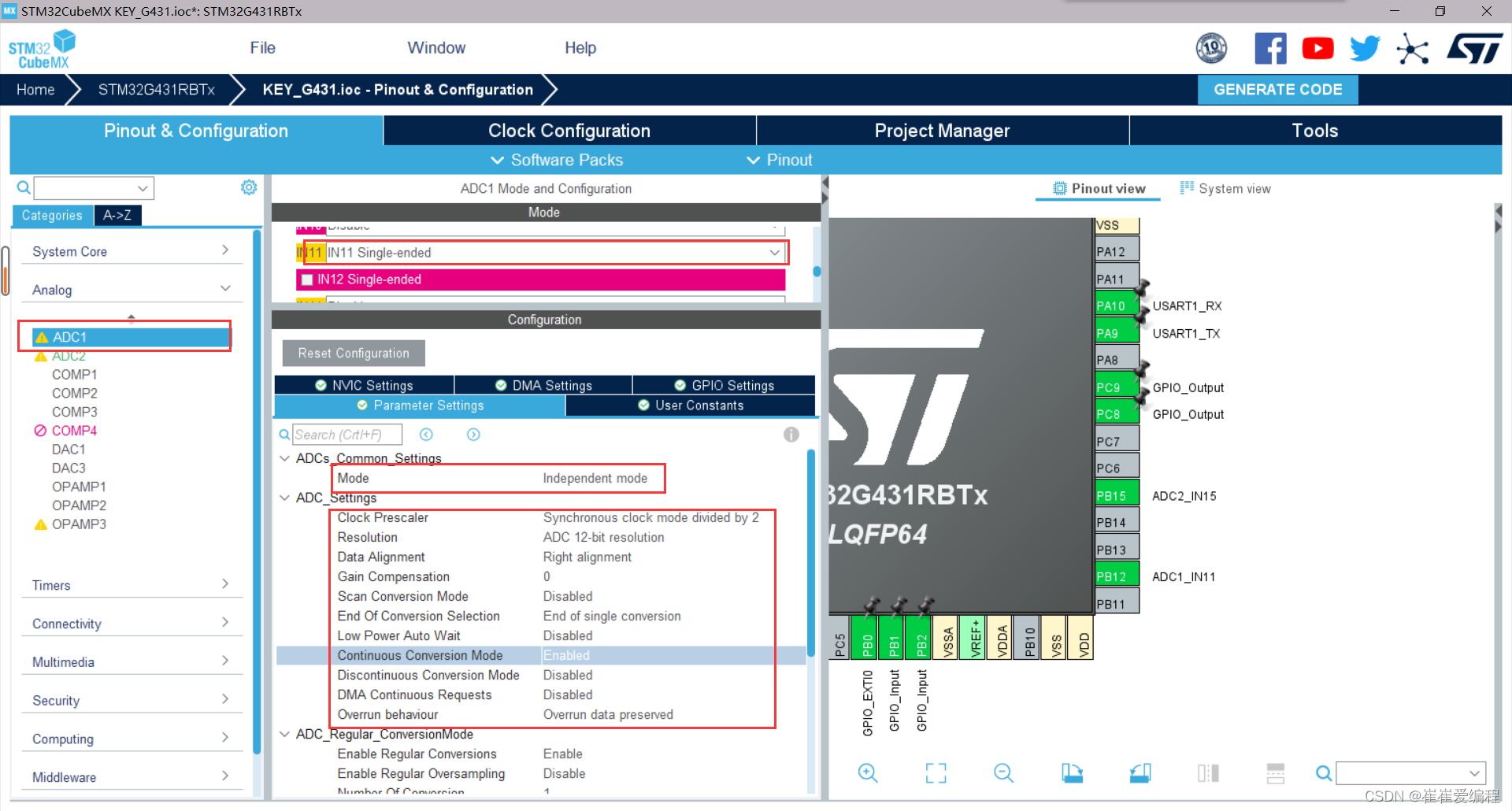This screenshot has height=811, width=1512.
Task: Select the PB12 pin on the chip
Action: point(1117,576)
